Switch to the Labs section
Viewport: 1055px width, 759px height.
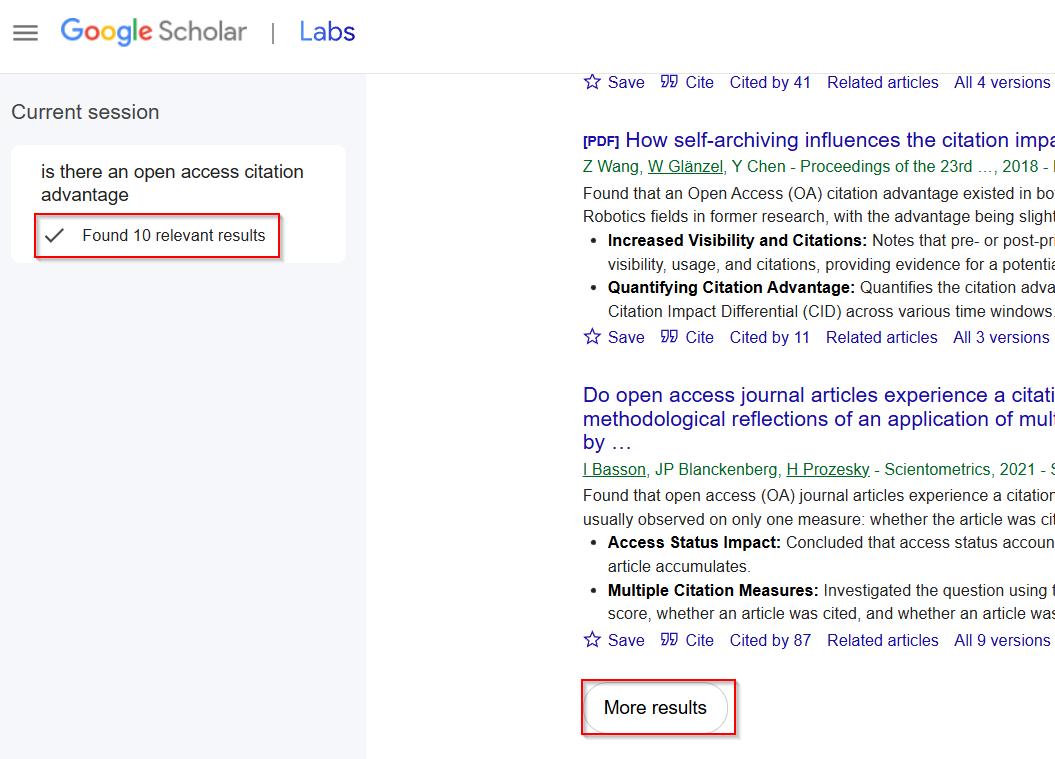point(326,31)
